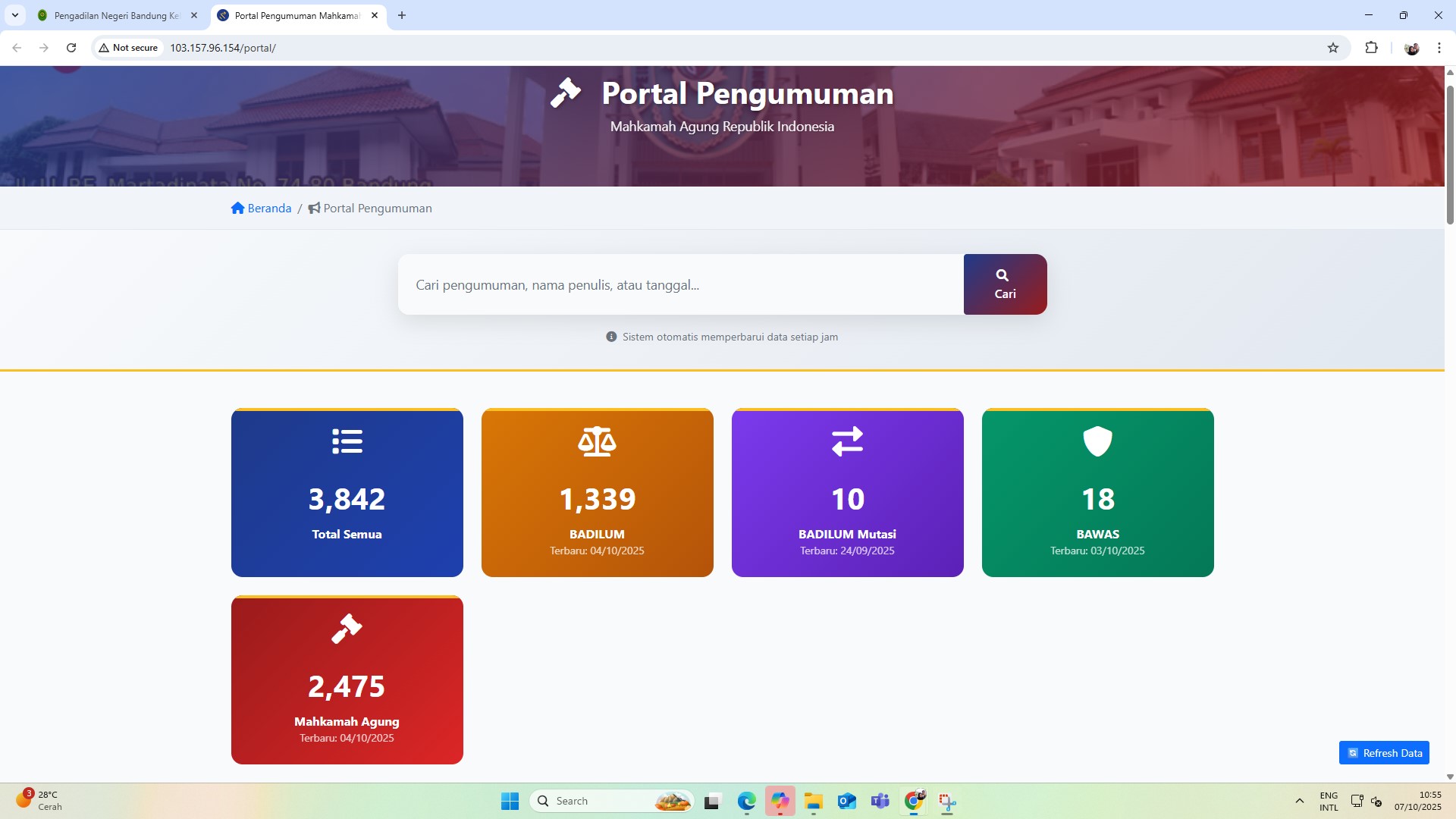Click the gavel icon beside Portal Pengumuman title
Screen dimensions: 1456x819
pyautogui.click(x=566, y=93)
